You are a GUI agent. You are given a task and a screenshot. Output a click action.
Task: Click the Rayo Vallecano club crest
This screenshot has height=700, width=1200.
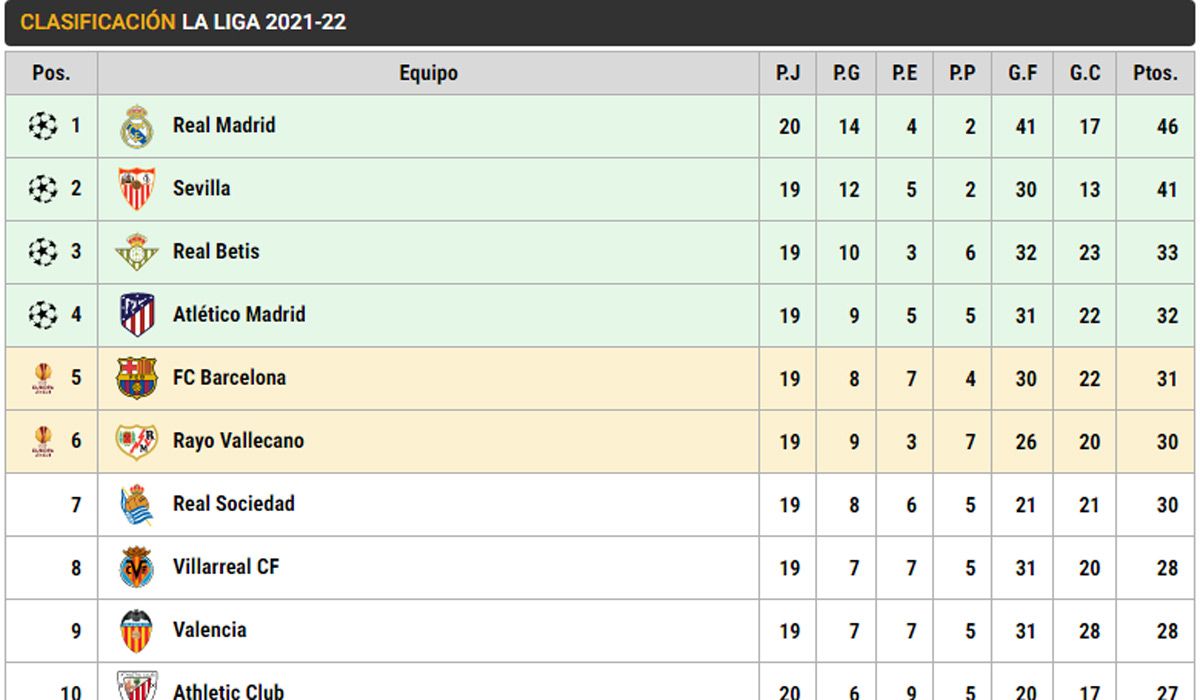[137, 441]
